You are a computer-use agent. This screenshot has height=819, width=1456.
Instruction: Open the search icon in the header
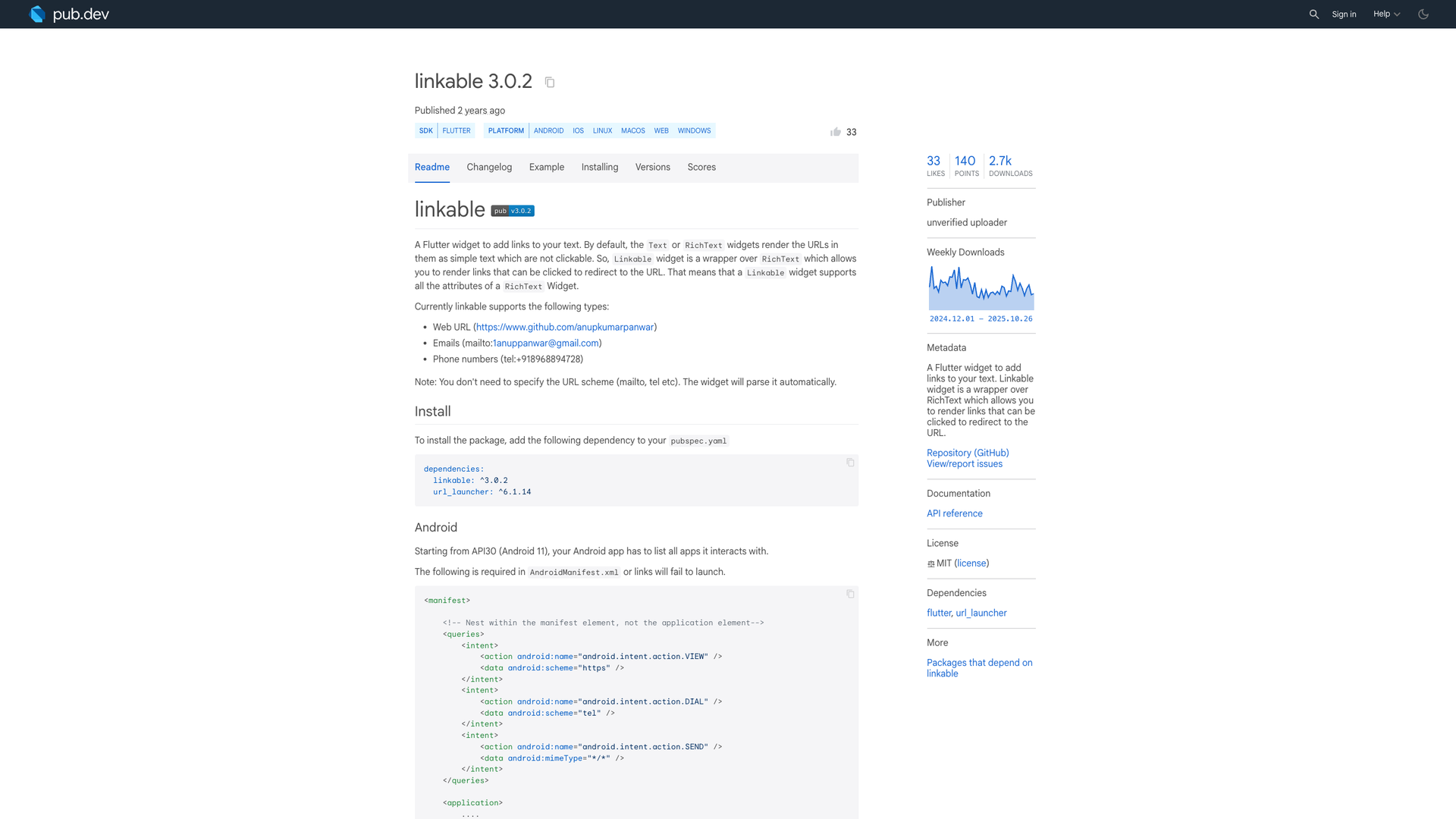1313,14
